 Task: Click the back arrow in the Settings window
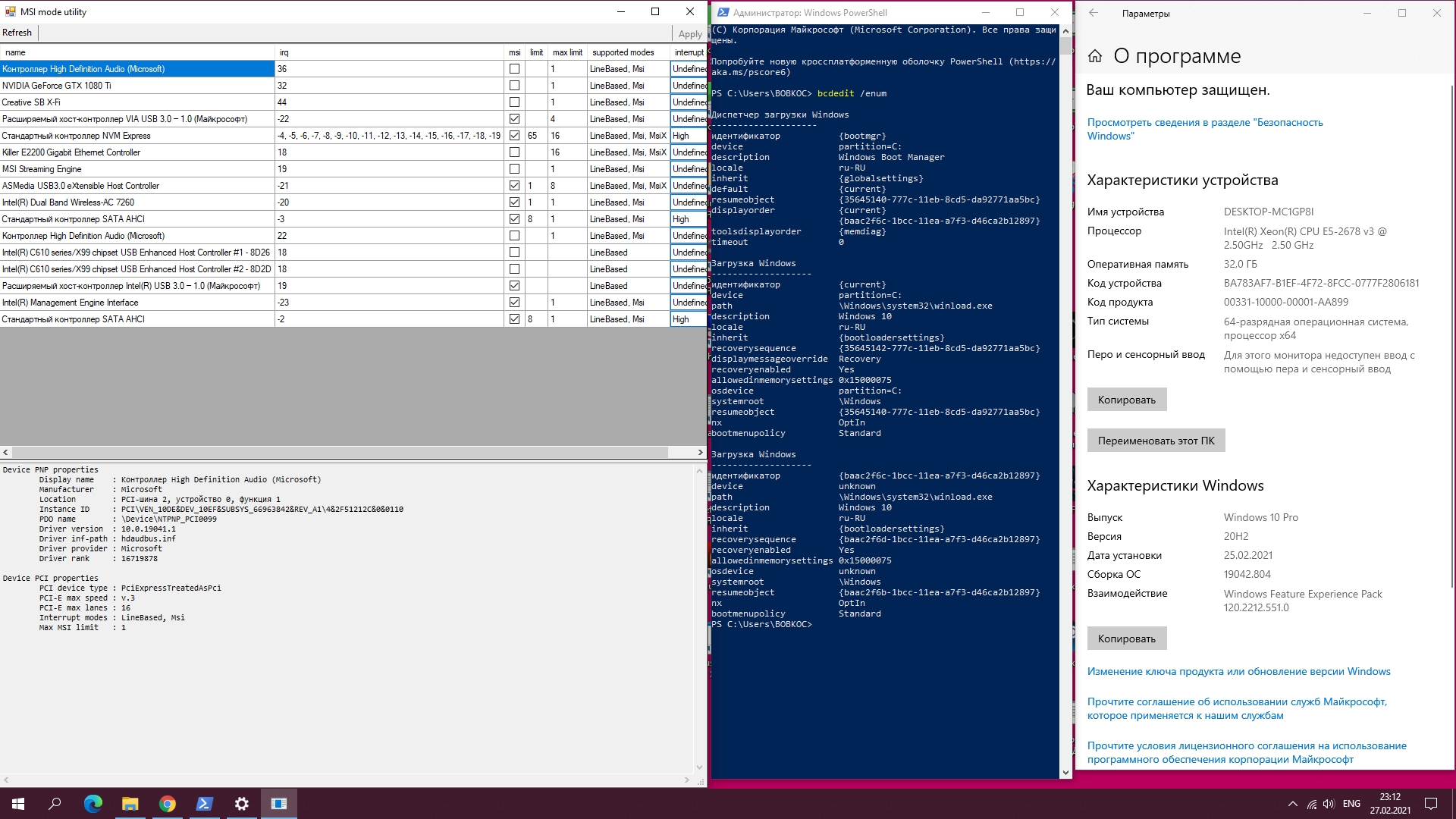coord(1093,13)
